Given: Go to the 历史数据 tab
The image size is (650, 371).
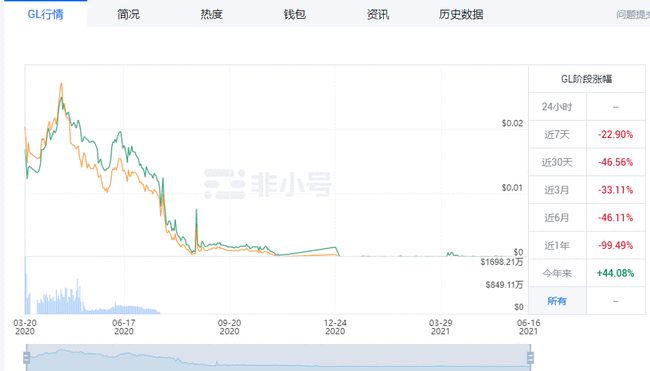Looking at the screenshot, I should 461,15.
